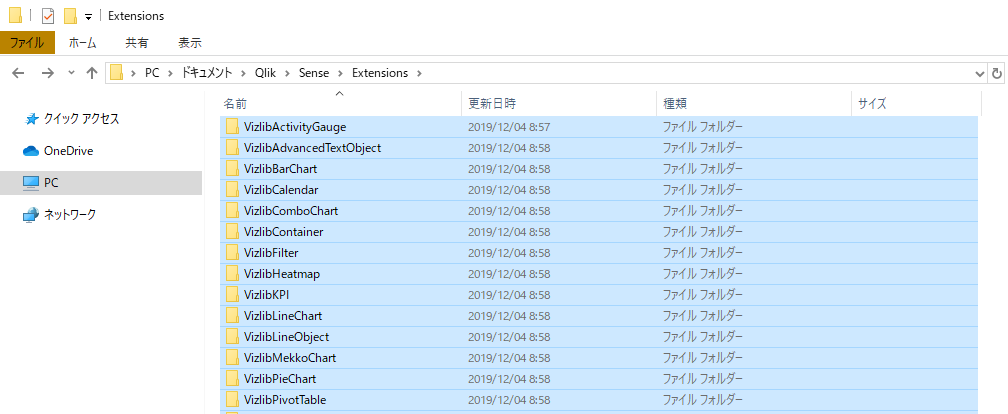Click the VizlibLineObject folder icon
Viewport: 1008px width, 414px height.
click(232, 337)
